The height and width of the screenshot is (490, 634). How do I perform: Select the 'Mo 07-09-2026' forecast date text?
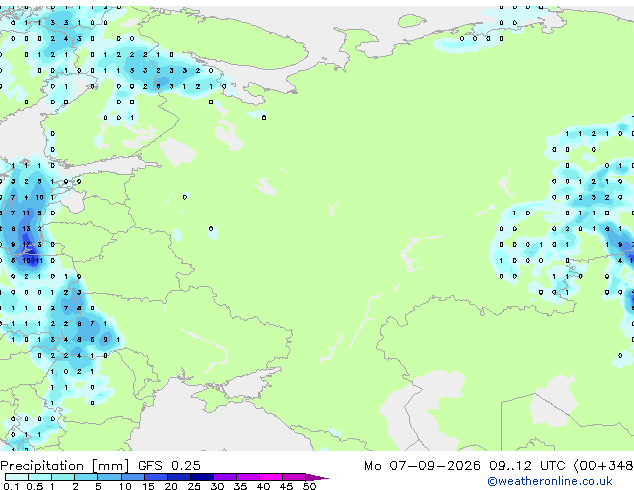(422, 466)
